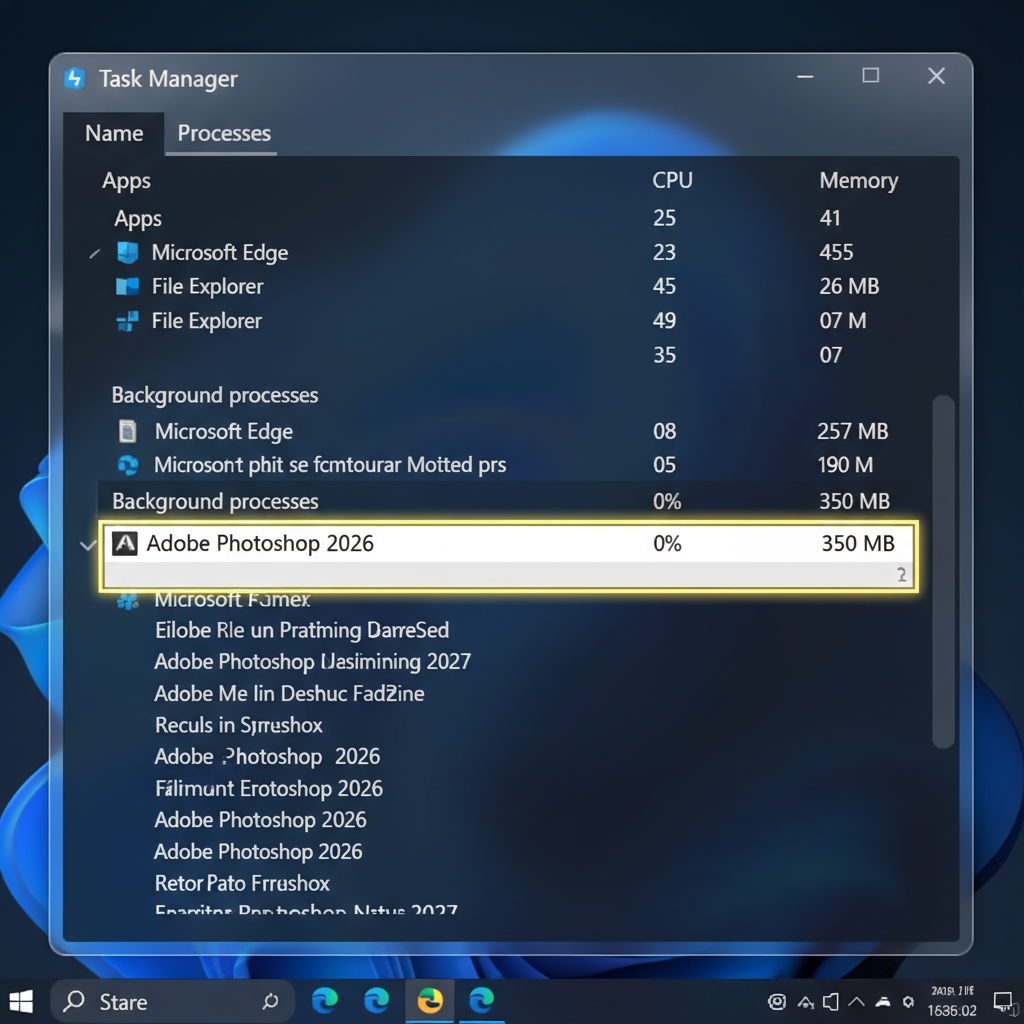Click the document icon beside background Microsoft Edge

point(128,432)
